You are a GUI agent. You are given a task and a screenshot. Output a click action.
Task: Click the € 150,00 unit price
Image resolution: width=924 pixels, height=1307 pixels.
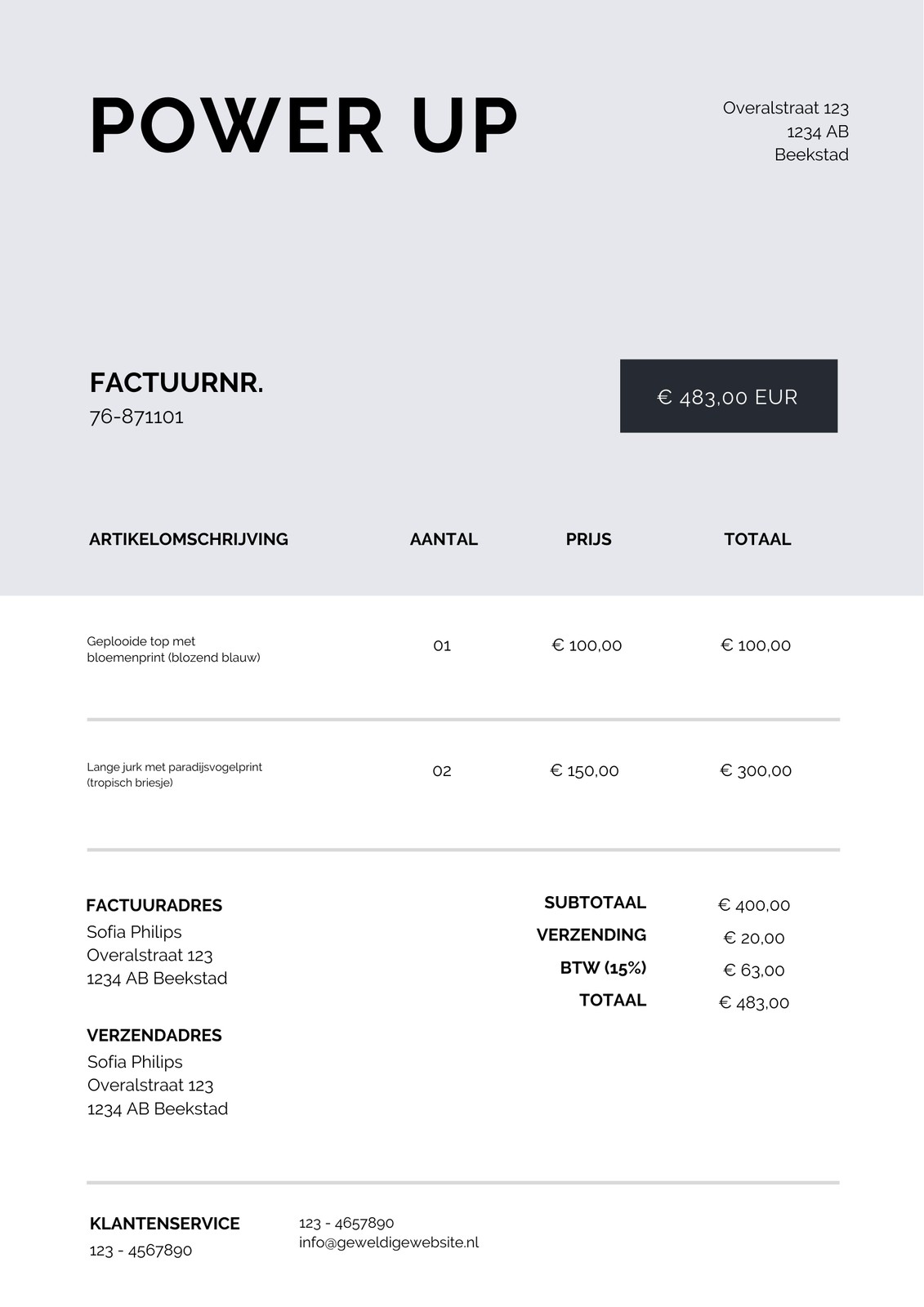585,771
